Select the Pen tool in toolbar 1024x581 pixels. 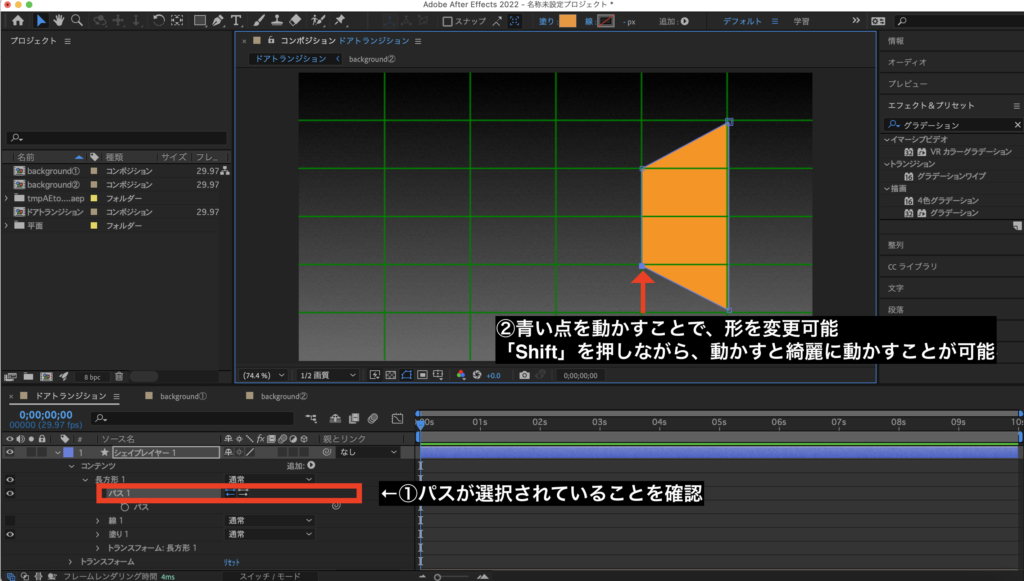pos(218,20)
